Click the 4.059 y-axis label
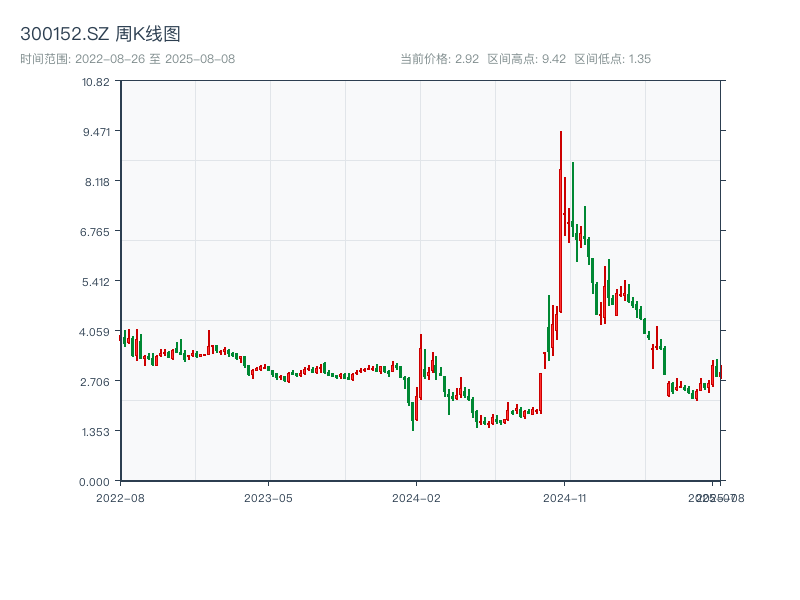800x600 pixels. tap(96, 331)
